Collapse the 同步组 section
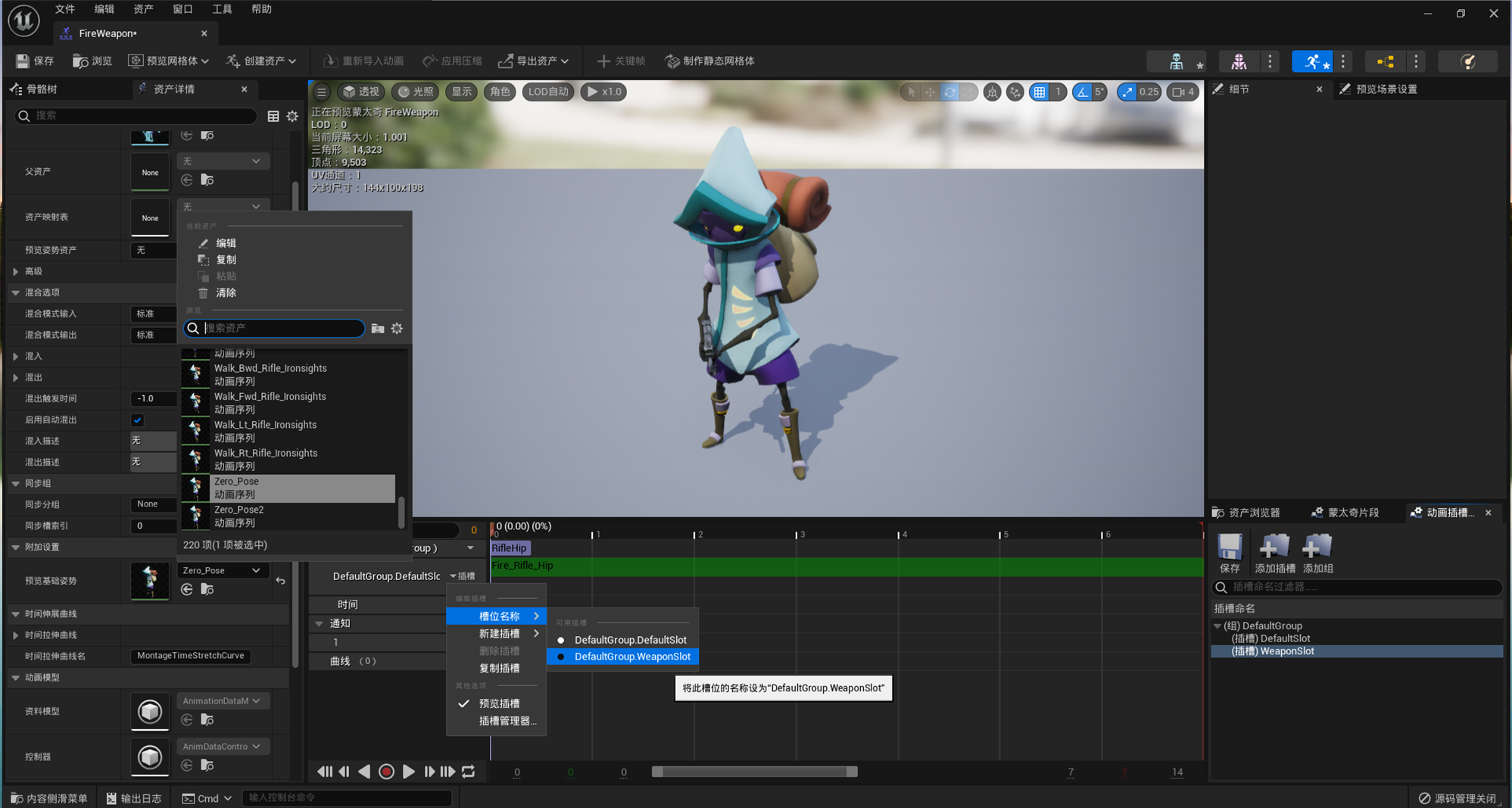1512x808 pixels. [15, 483]
